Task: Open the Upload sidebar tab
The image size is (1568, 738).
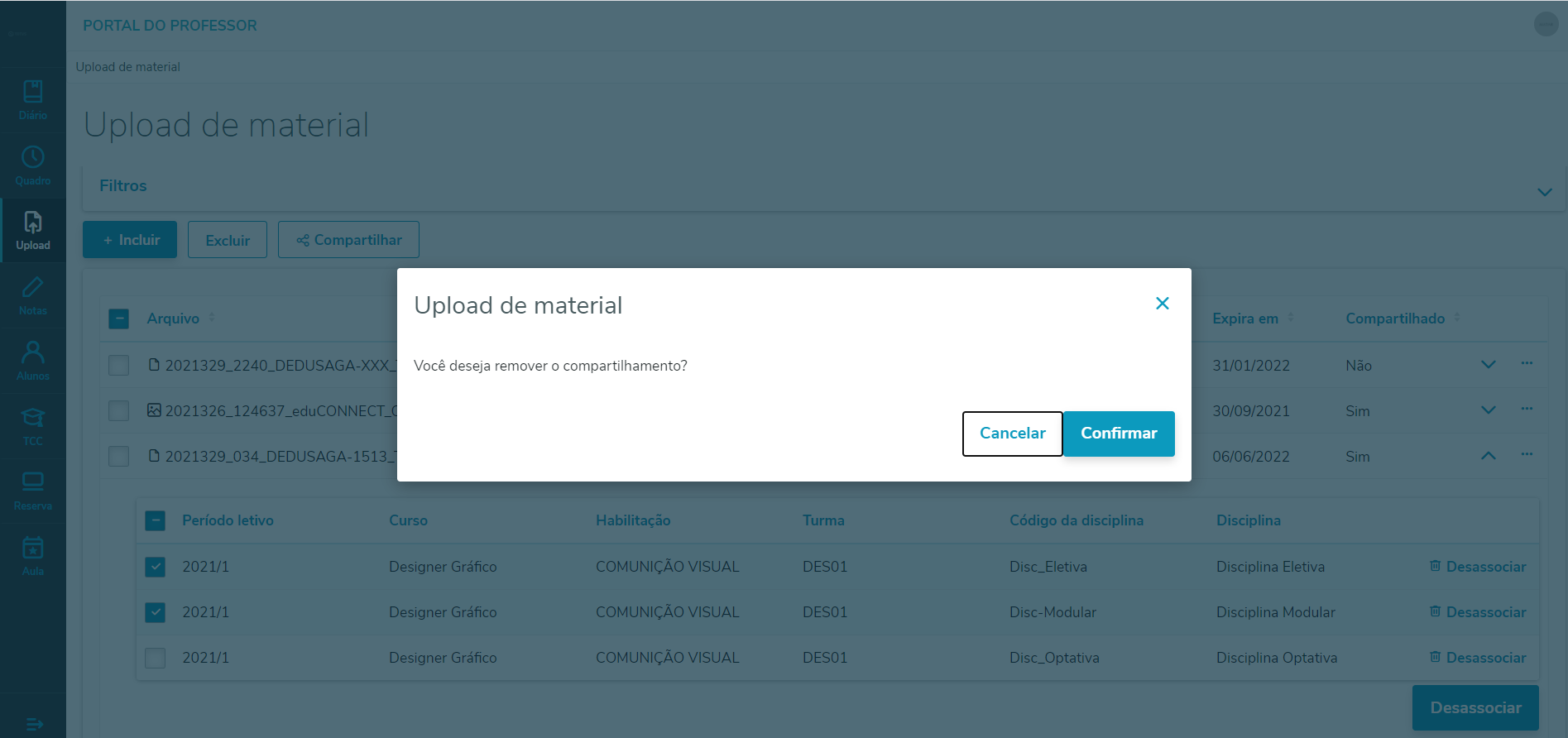Action: (x=33, y=230)
